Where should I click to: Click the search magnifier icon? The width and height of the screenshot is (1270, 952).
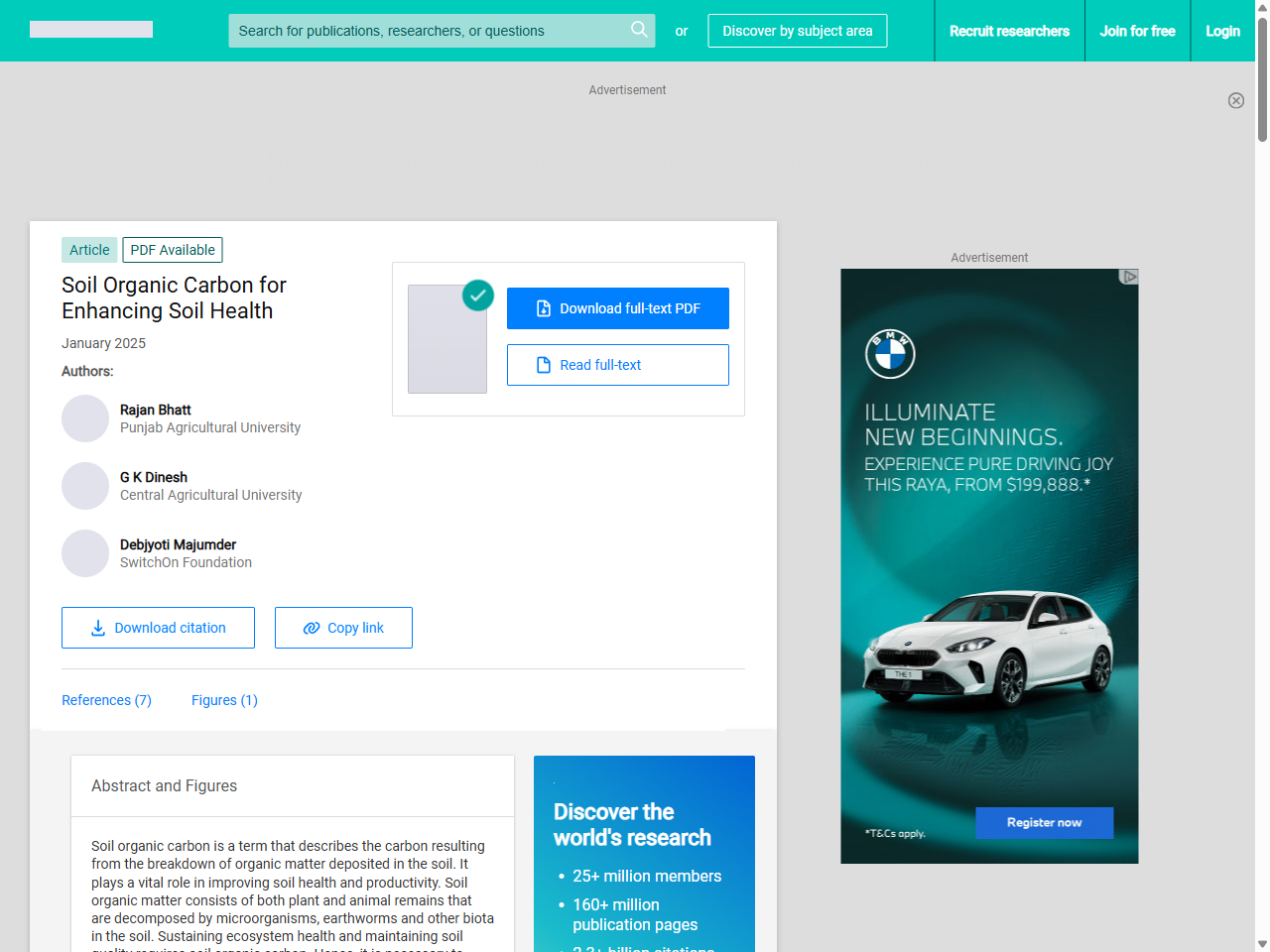coord(639,30)
